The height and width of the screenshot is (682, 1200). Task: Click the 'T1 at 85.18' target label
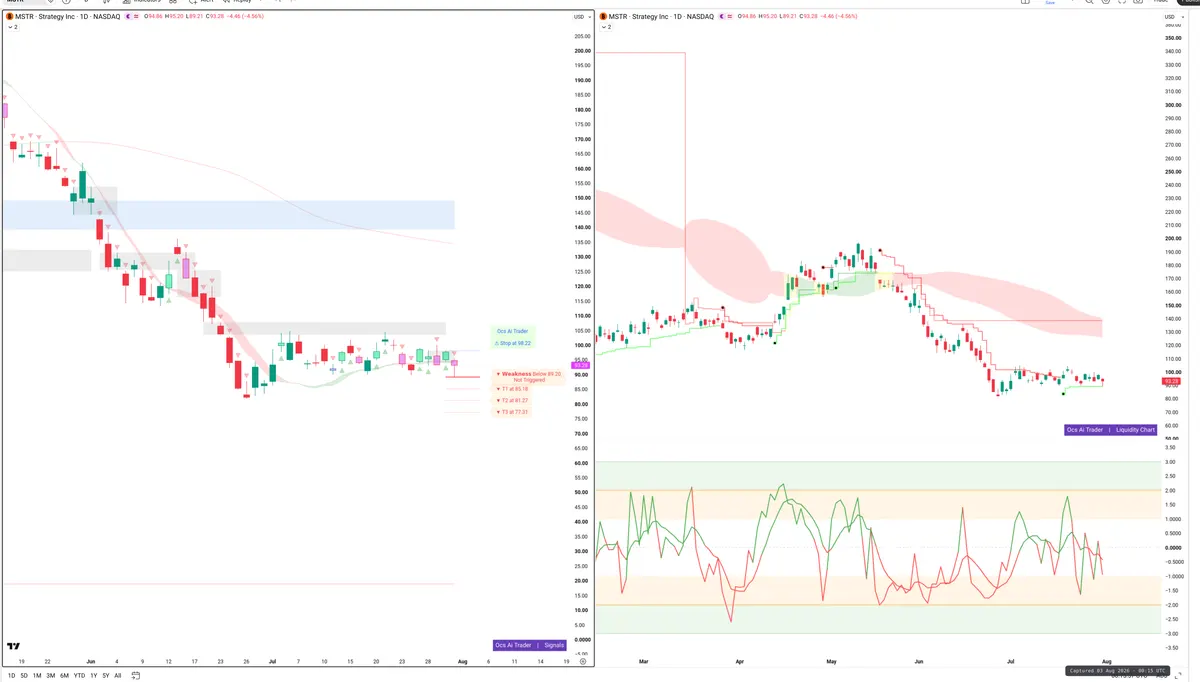point(513,388)
